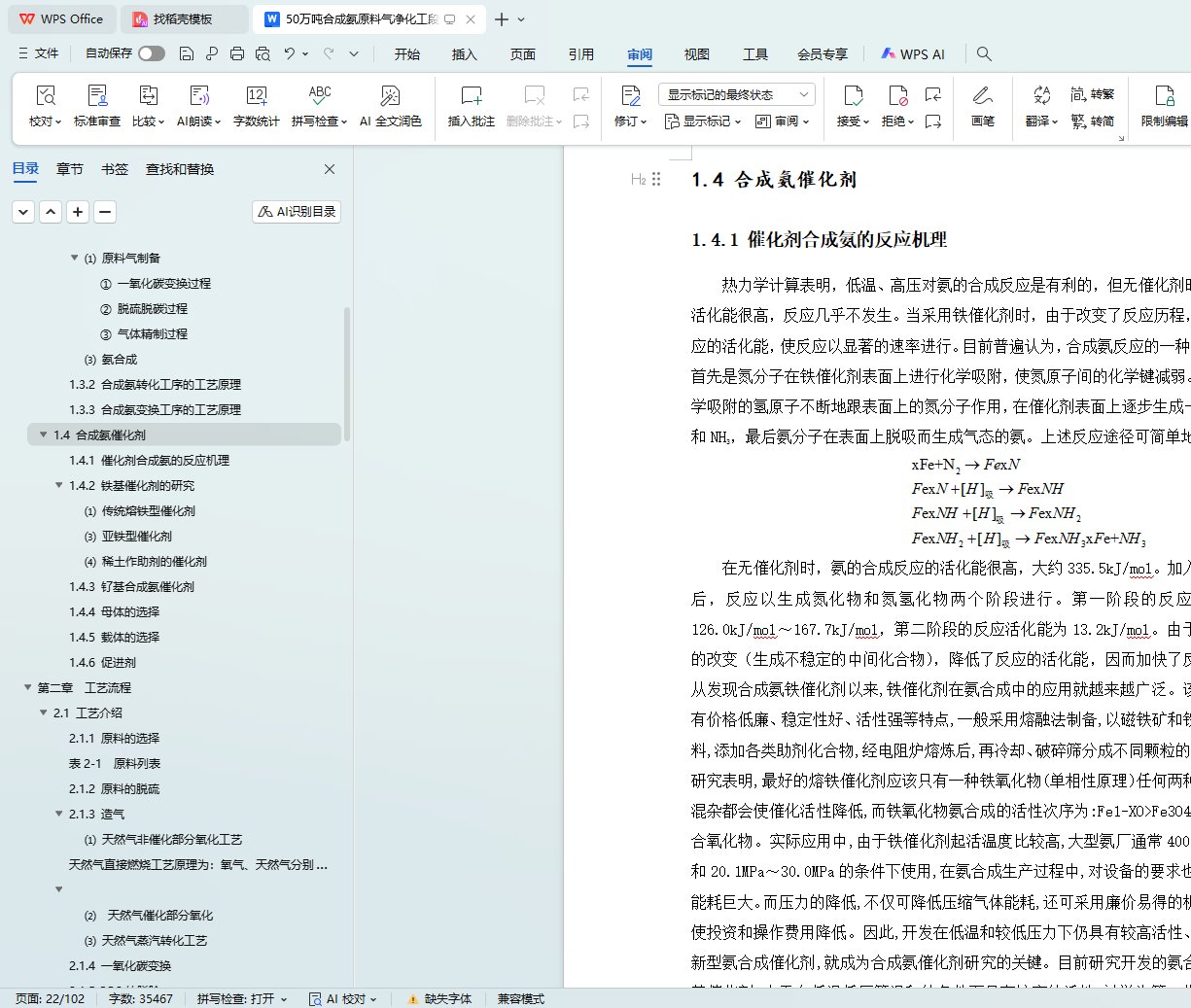This screenshot has height=1008, width=1191.
Task: Click the word count (字数统计) icon
Action: coord(257,96)
